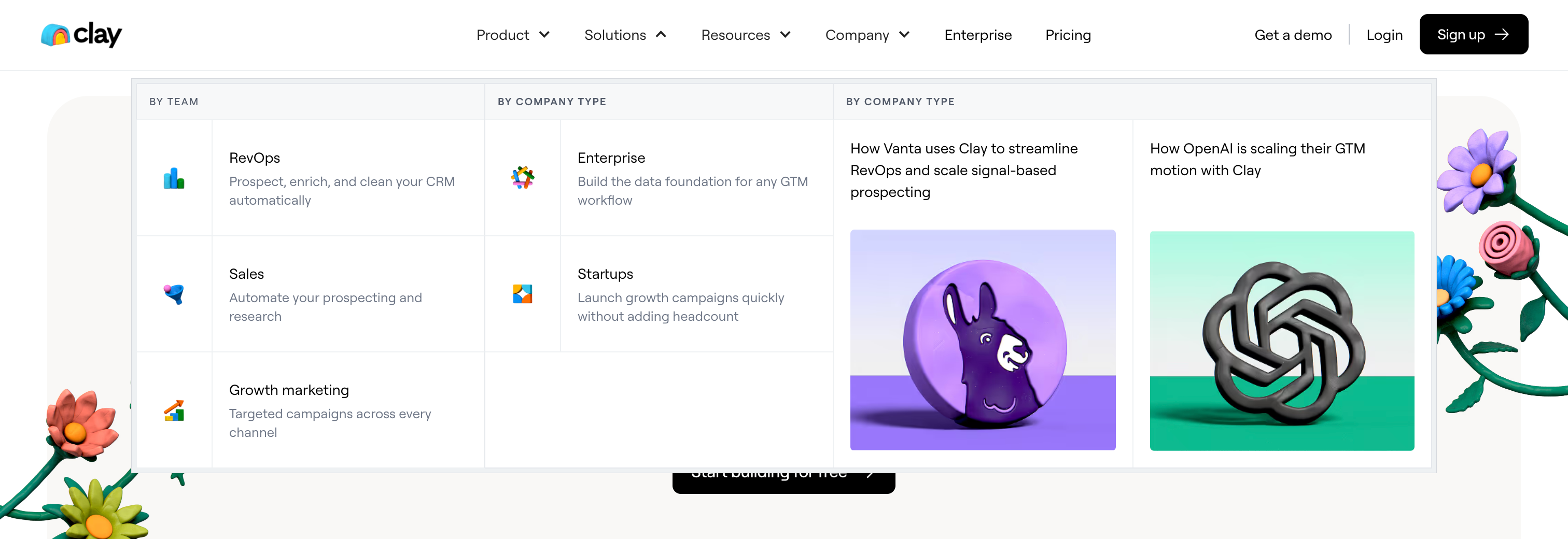The image size is (1568, 539).
Task: Expand the Resources dropdown menu
Action: click(746, 35)
